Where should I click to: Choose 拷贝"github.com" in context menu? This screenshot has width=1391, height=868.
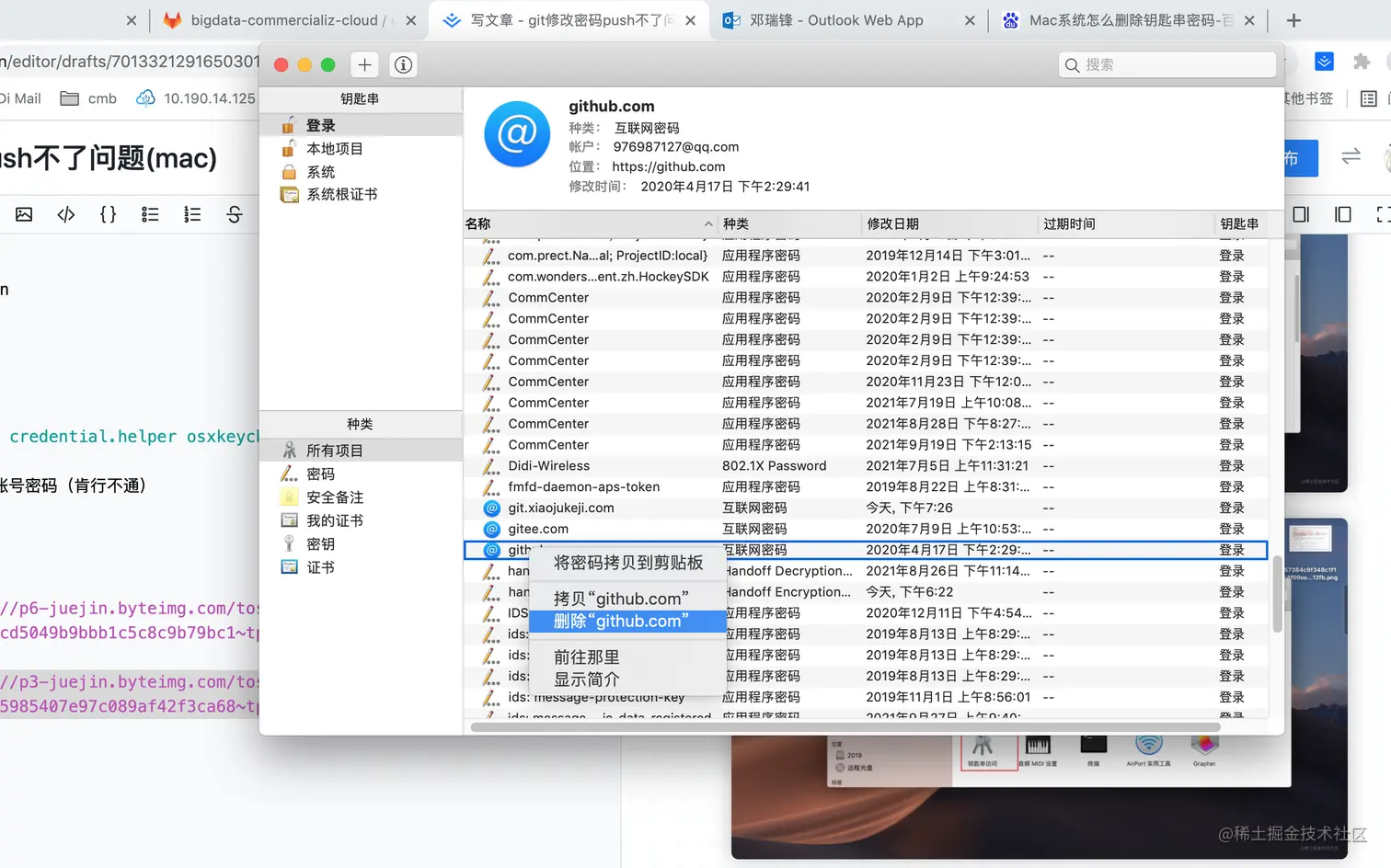click(x=628, y=599)
